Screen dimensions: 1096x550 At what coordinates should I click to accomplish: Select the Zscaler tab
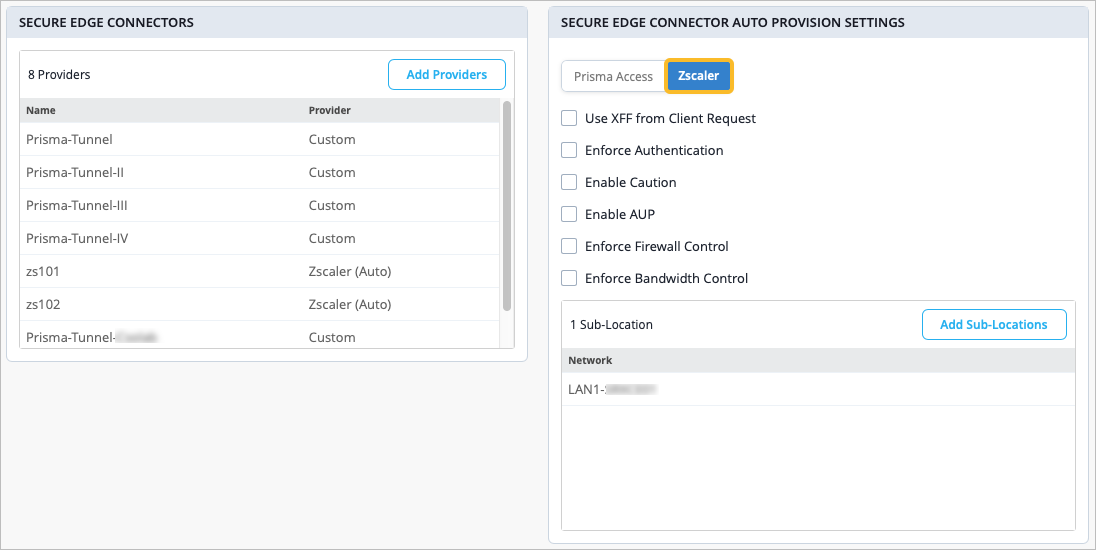(698, 75)
